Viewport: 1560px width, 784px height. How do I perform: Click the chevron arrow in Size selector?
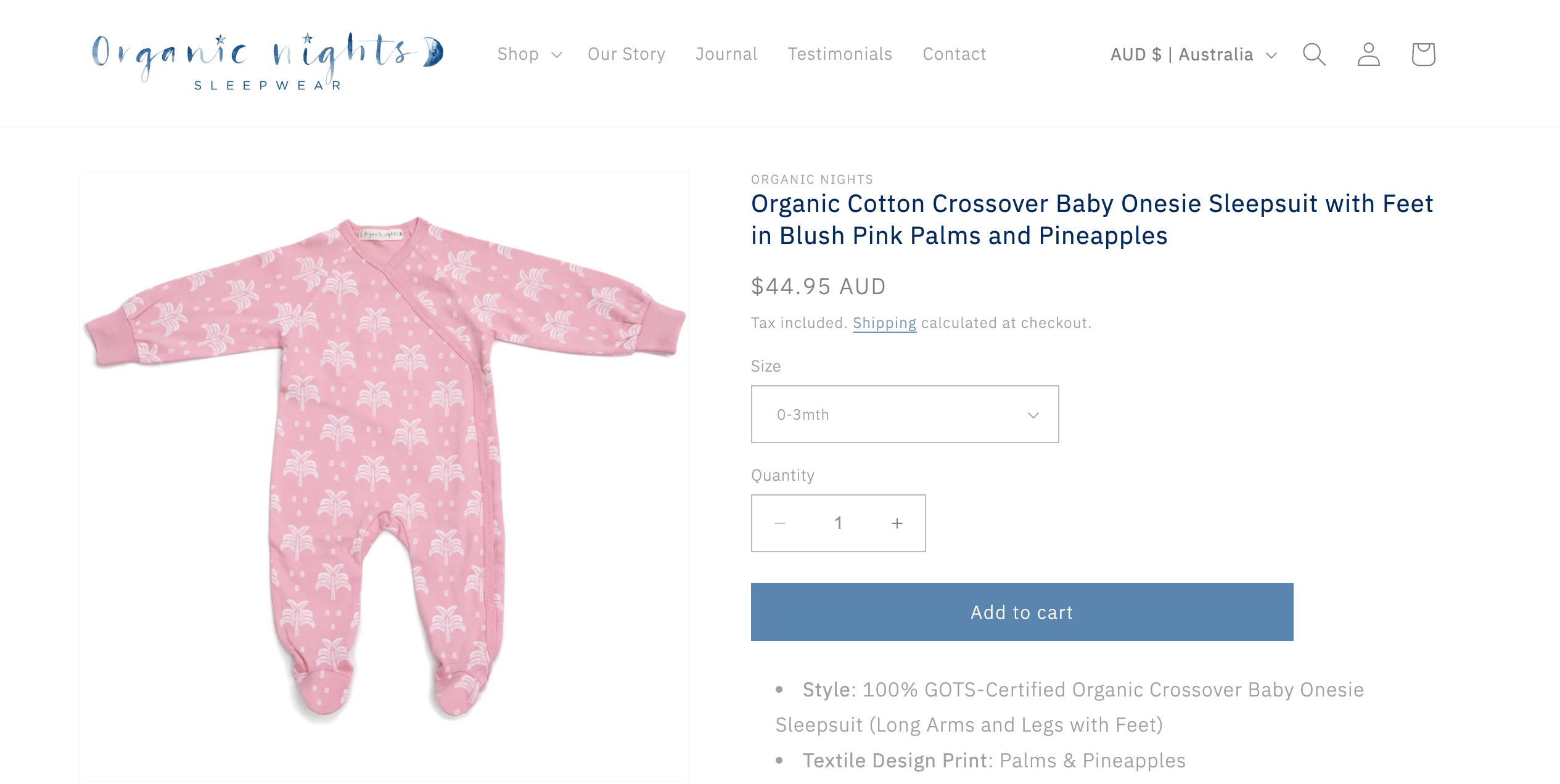(x=1033, y=415)
